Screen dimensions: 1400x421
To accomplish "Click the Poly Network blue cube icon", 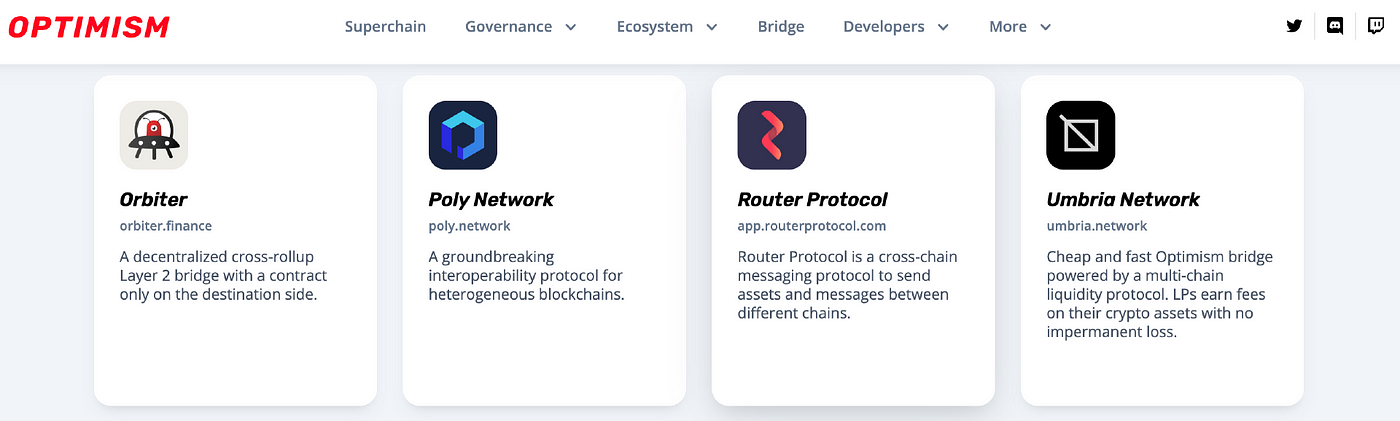I will (463, 135).
